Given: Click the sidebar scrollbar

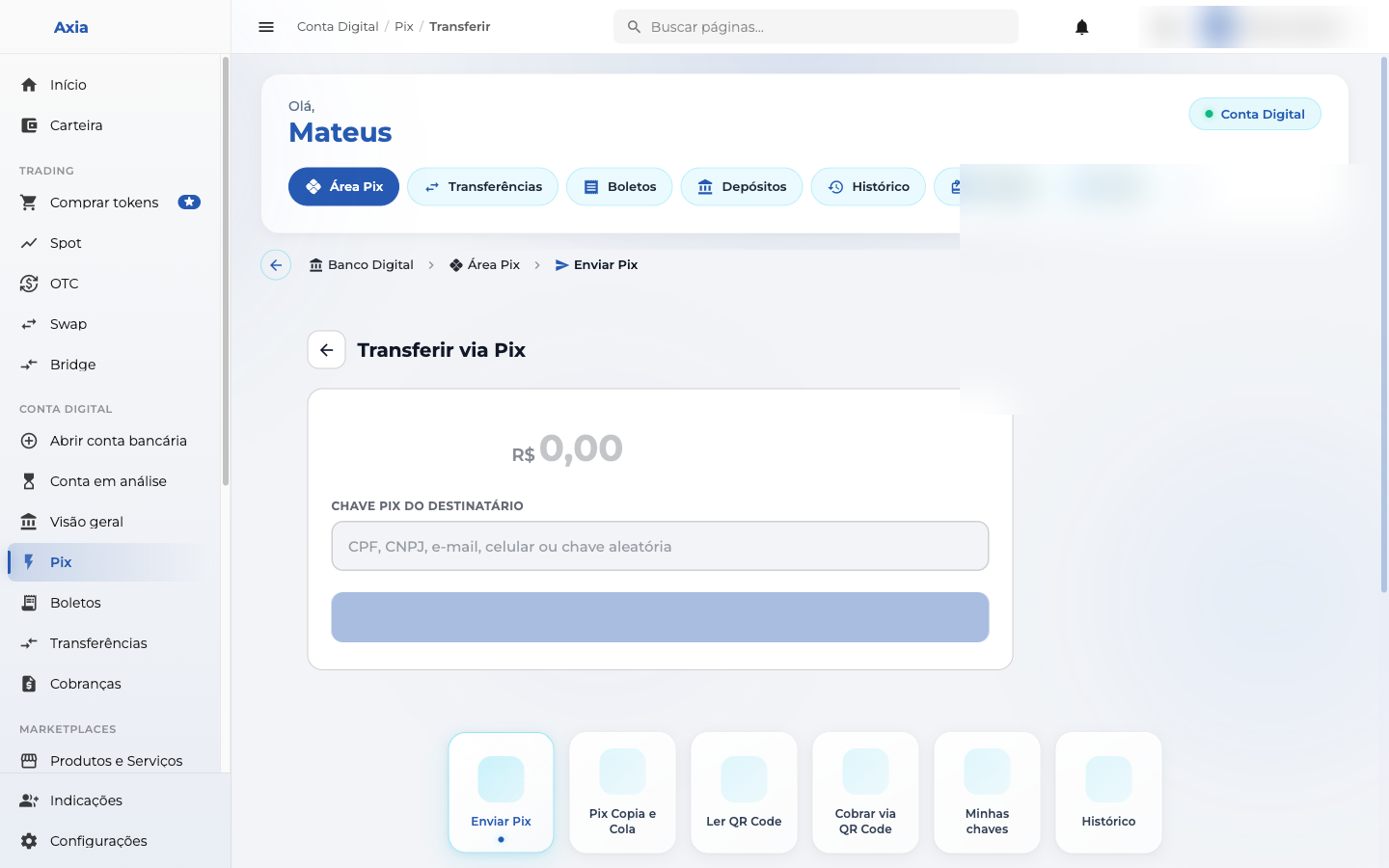Looking at the screenshot, I should [226, 271].
